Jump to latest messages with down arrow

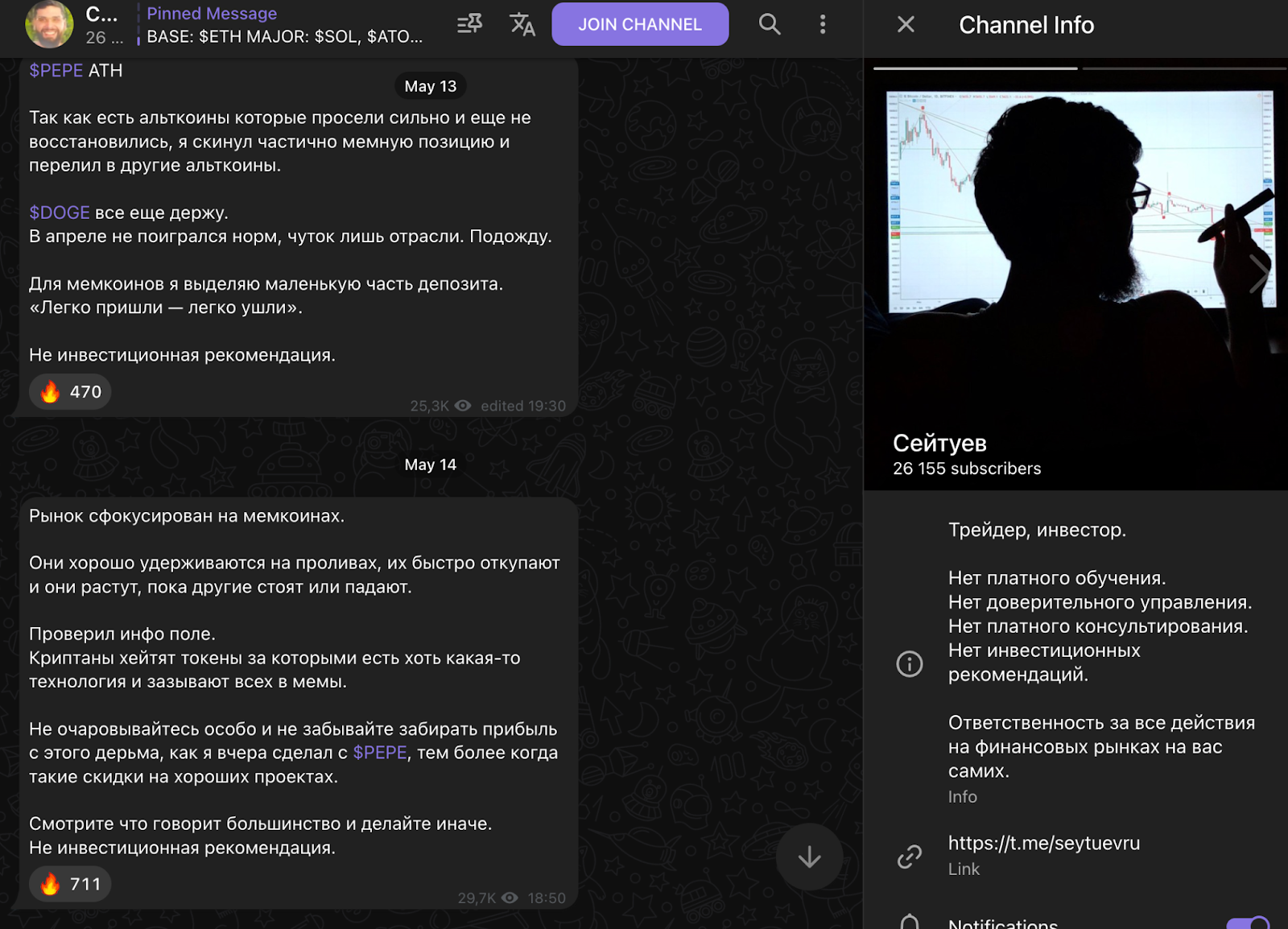tap(809, 857)
